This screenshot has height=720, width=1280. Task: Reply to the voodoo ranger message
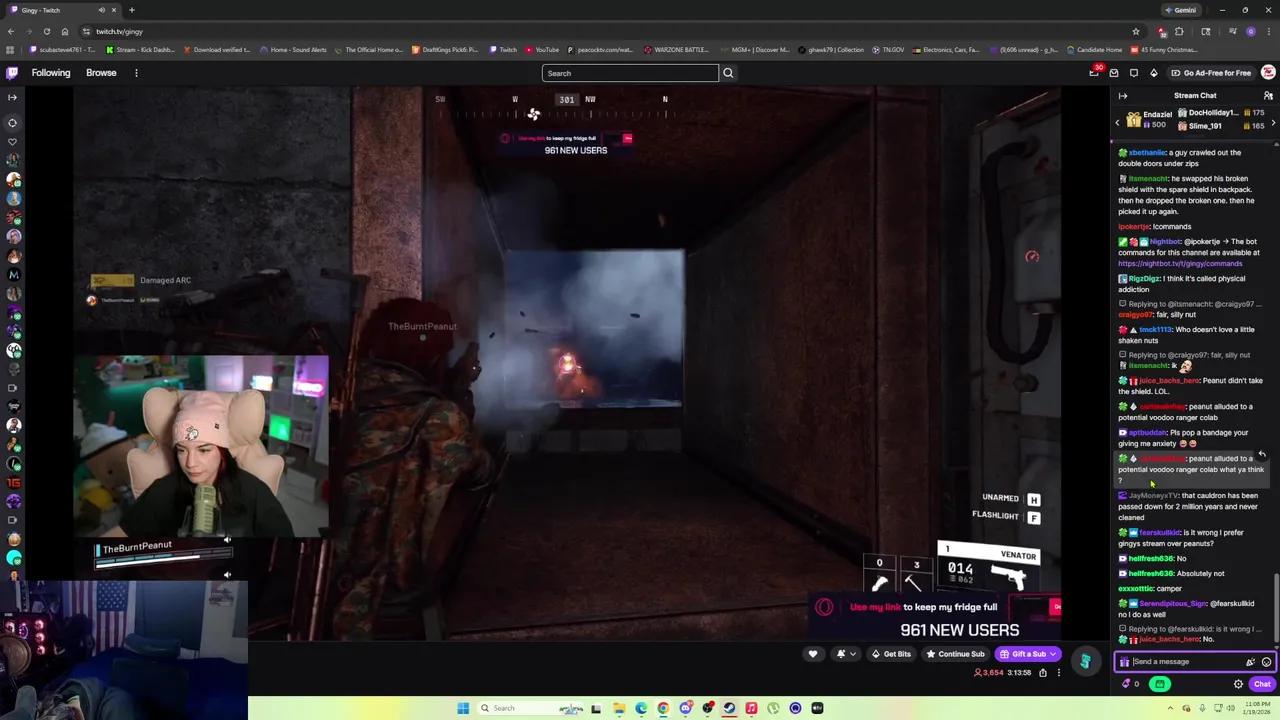(x=1262, y=454)
